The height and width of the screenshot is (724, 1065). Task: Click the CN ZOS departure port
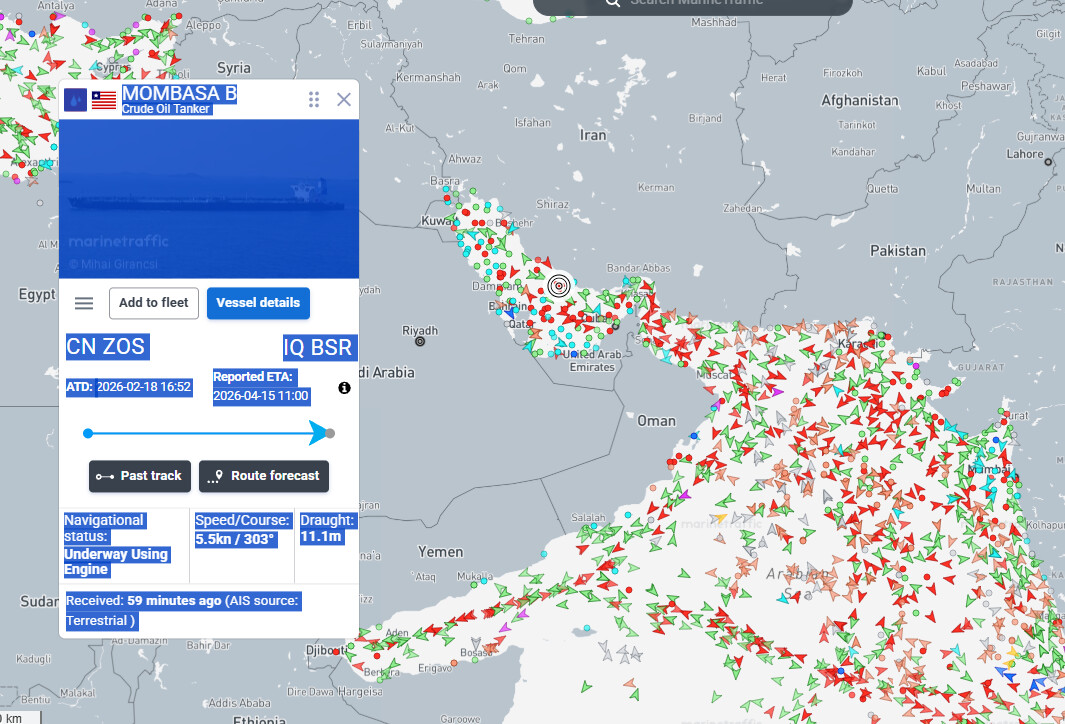106,347
